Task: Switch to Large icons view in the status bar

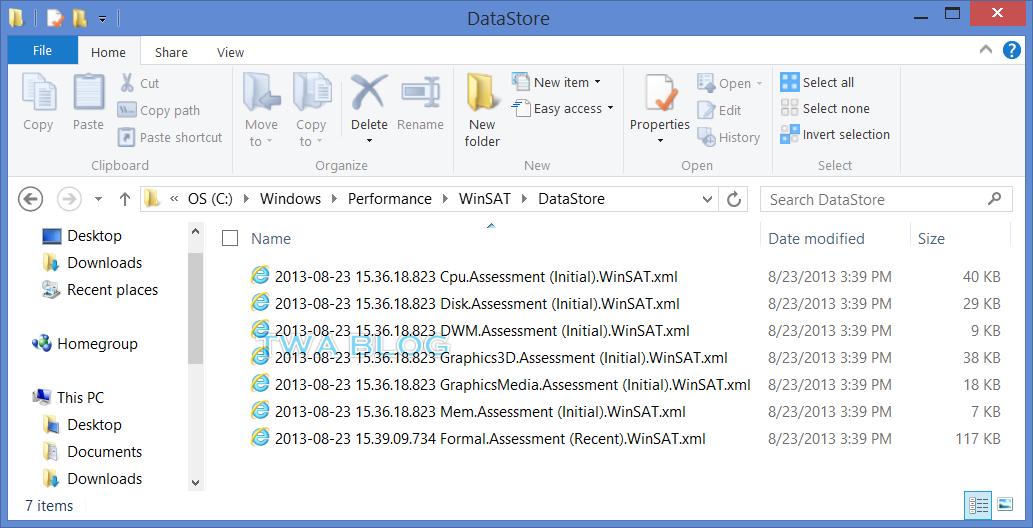Action: [x=1005, y=505]
